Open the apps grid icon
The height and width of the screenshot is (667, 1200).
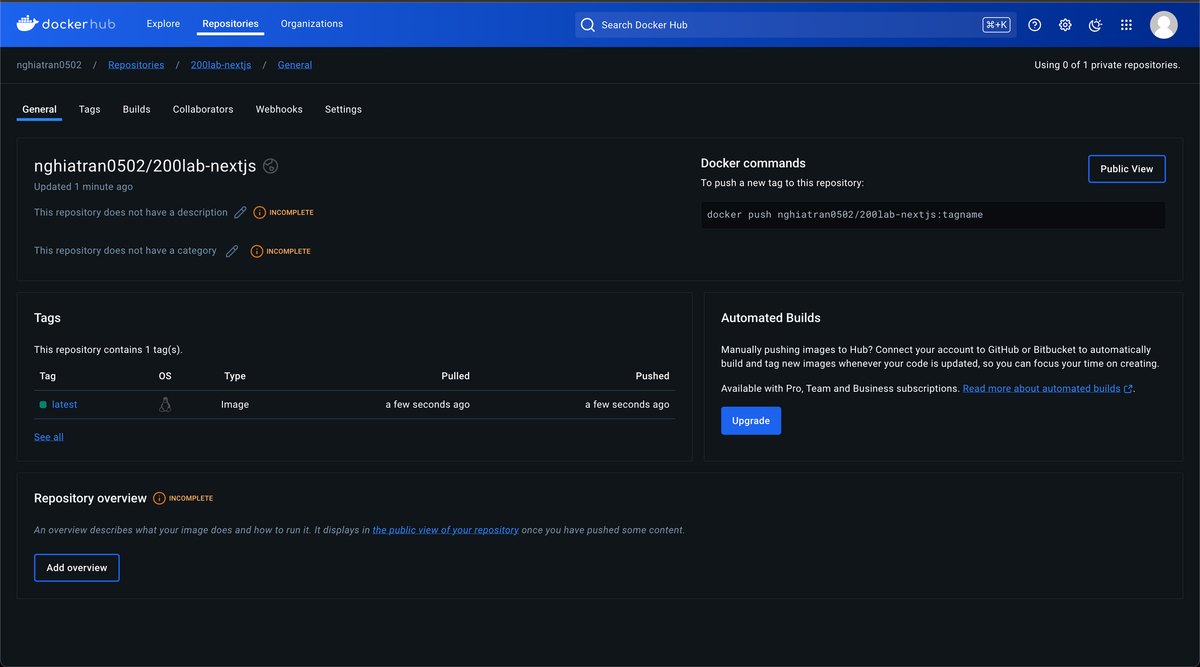click(1126, 24)
